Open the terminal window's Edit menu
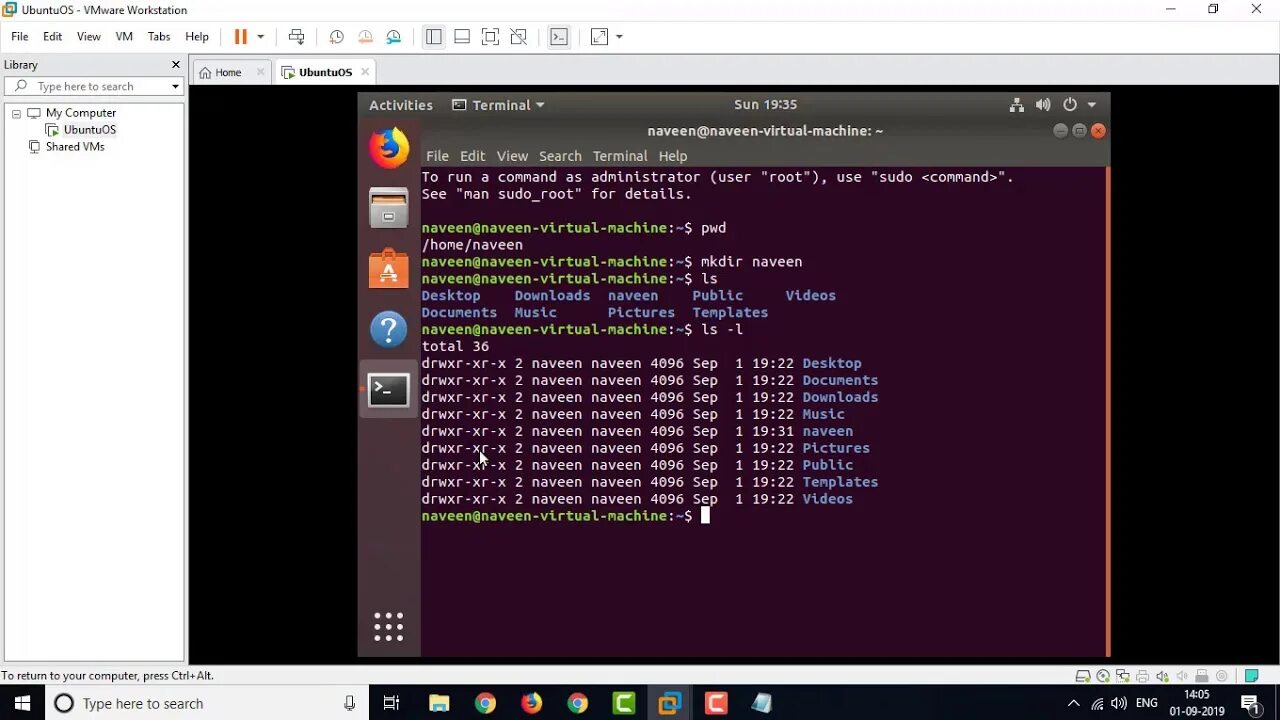Viewport: 1280px width, 720px height. coord(472,156)
